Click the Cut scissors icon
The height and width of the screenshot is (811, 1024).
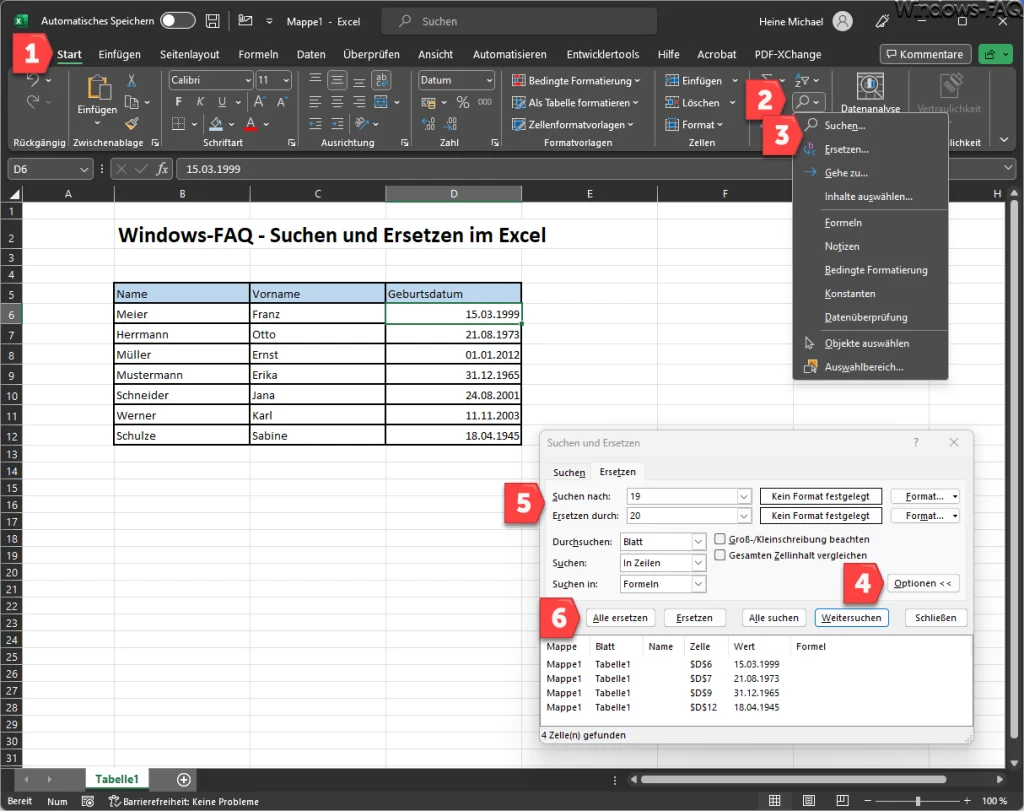(x=131, y=80)
